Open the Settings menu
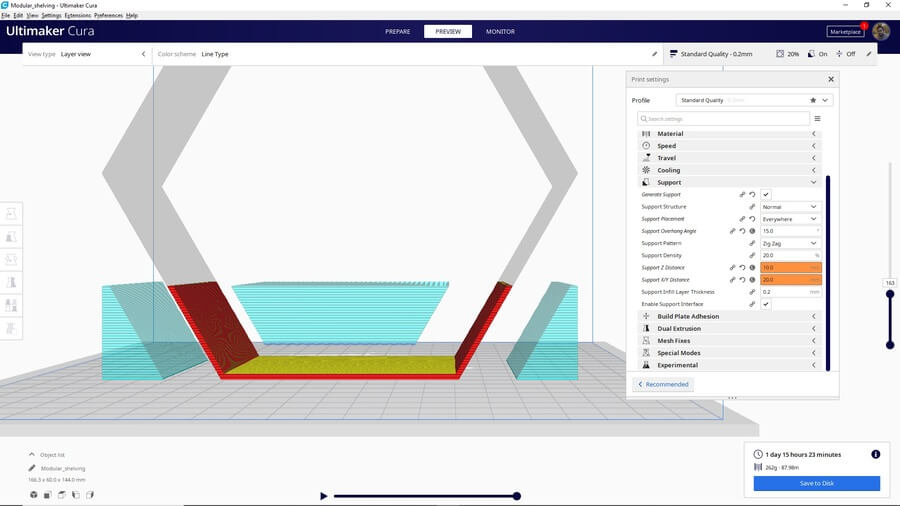This screenshot has width=900, height=506. coord(51,15)
